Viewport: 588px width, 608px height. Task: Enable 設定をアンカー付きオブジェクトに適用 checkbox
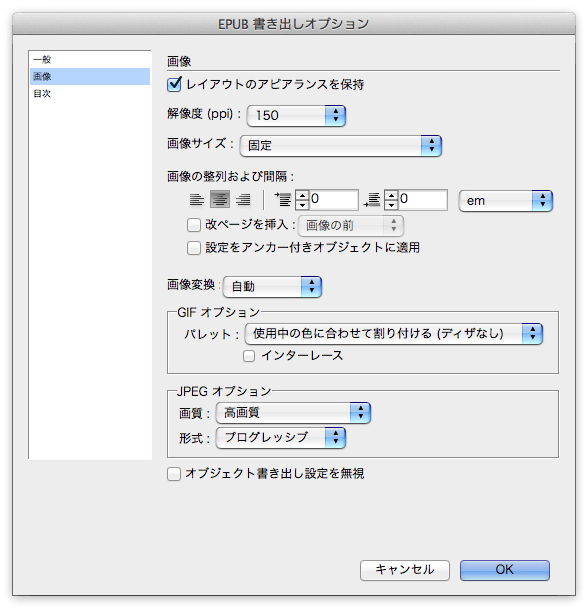(194, 248)
